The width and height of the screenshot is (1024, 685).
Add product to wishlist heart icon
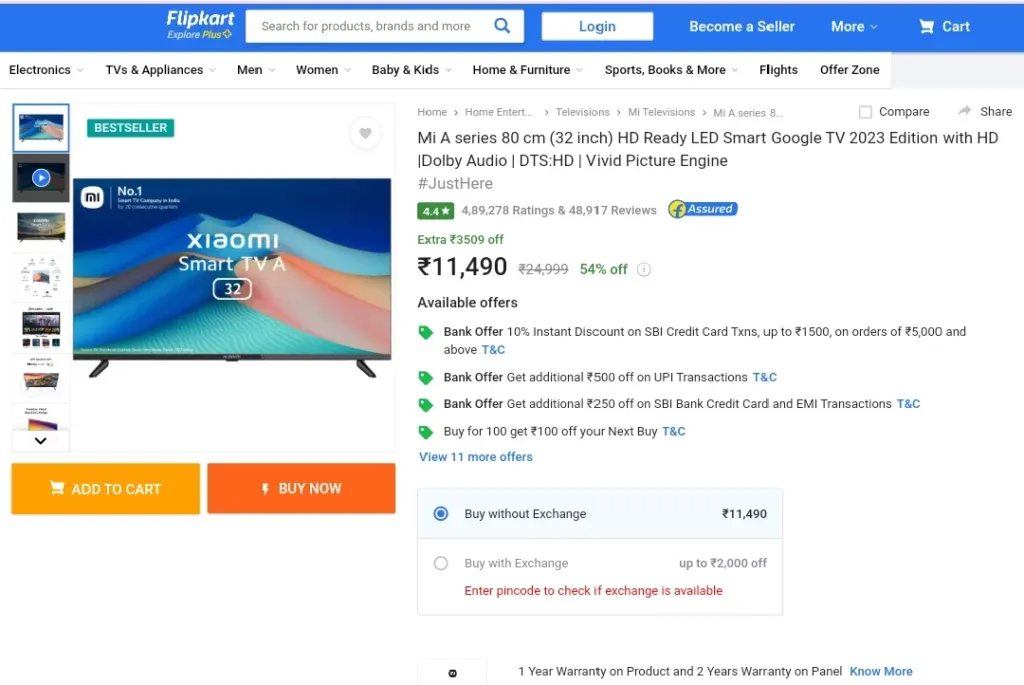point(365,133)
